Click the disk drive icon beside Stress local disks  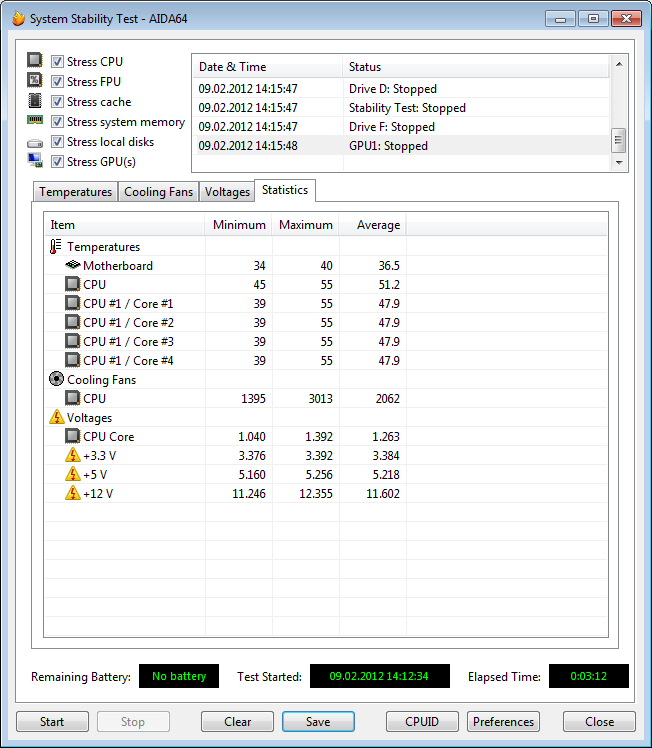[x=35, y=143]
